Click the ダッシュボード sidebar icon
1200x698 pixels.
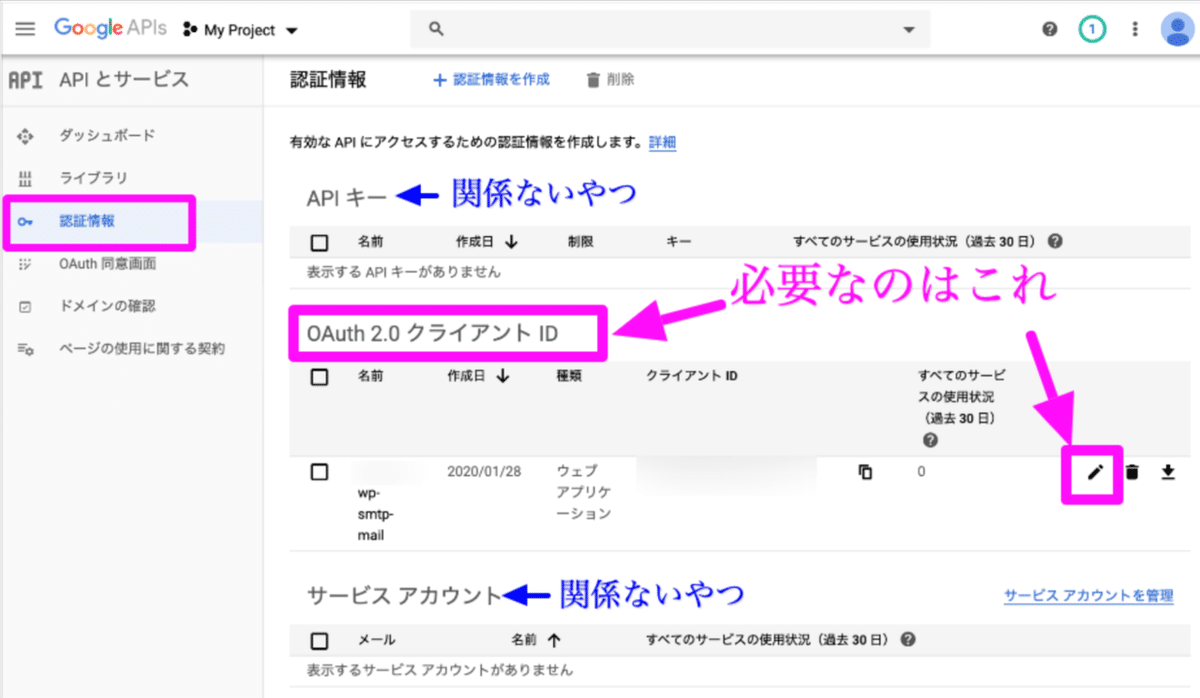(x=26, y=135)
